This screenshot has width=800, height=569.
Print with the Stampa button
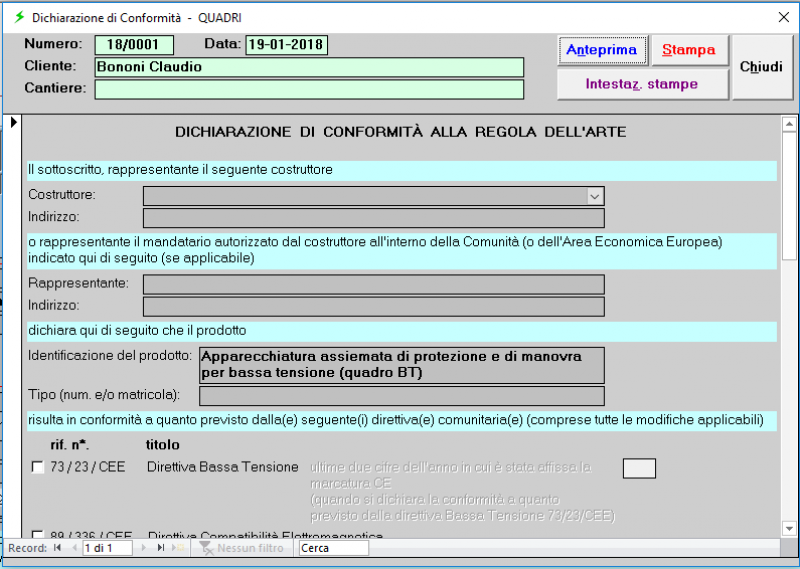pos(689,50)
